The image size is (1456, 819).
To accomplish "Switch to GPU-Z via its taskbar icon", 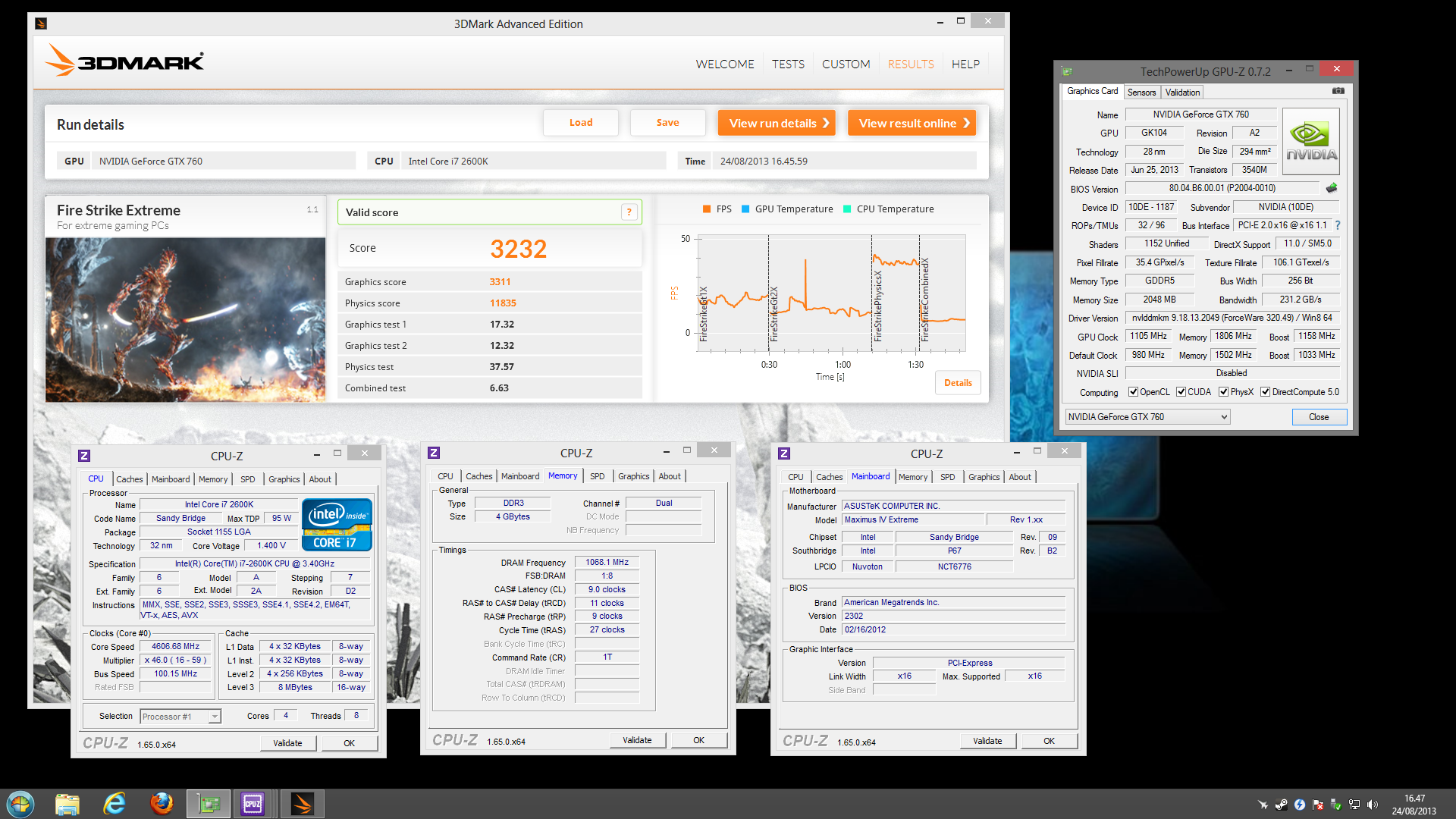I will pos(209,804).
